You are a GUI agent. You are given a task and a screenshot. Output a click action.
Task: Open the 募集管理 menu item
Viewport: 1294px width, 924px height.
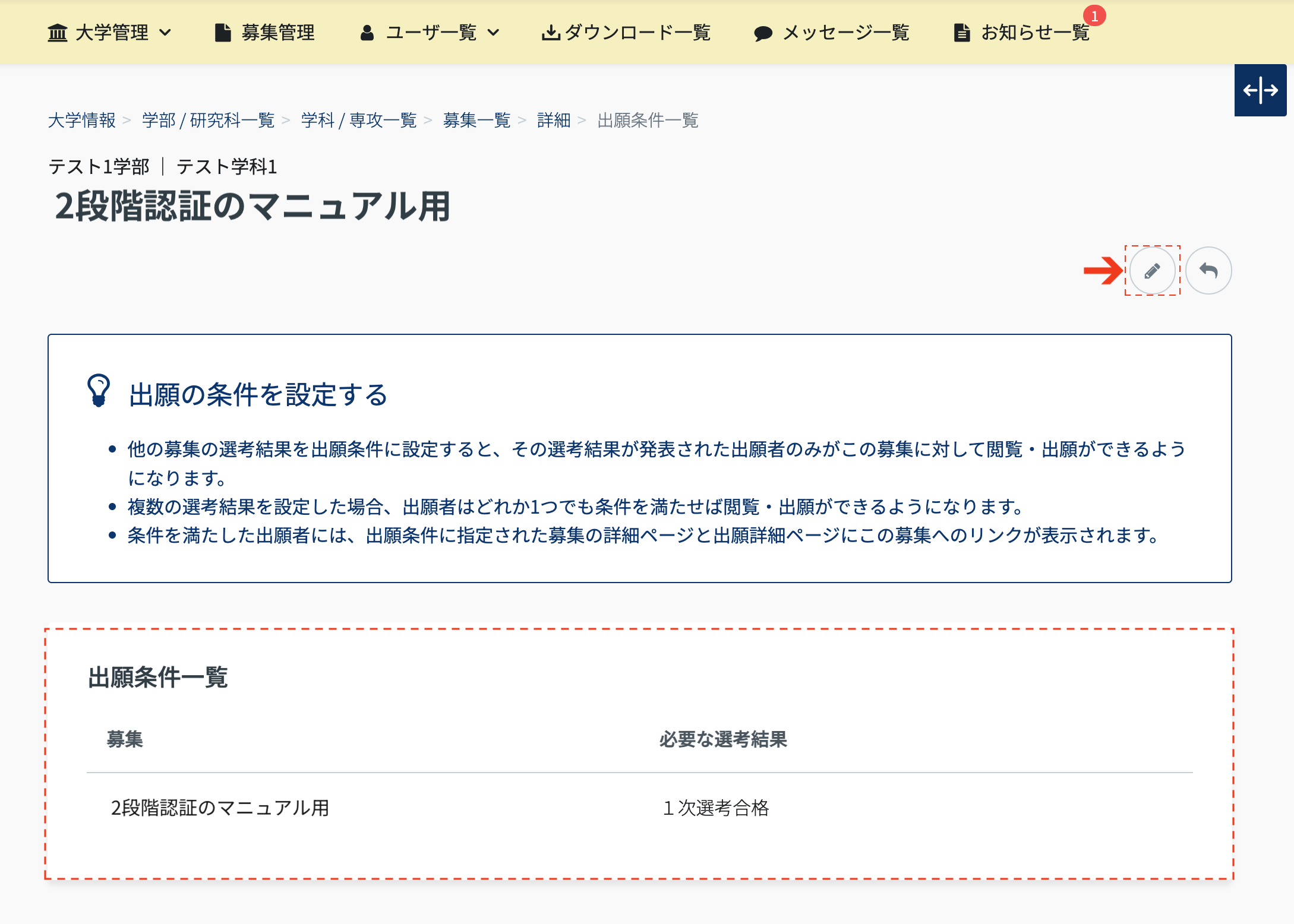point(277,33)
